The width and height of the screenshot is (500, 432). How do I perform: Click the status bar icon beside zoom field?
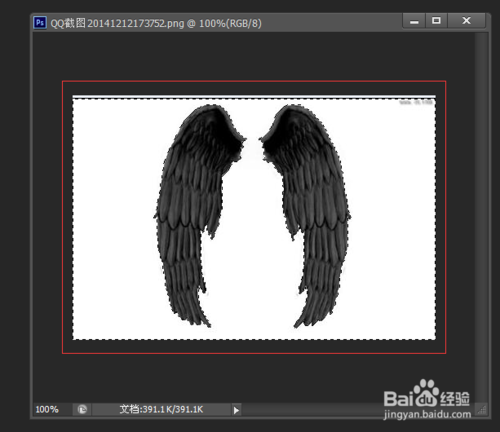pyautogui.click(x=82, y=409)
